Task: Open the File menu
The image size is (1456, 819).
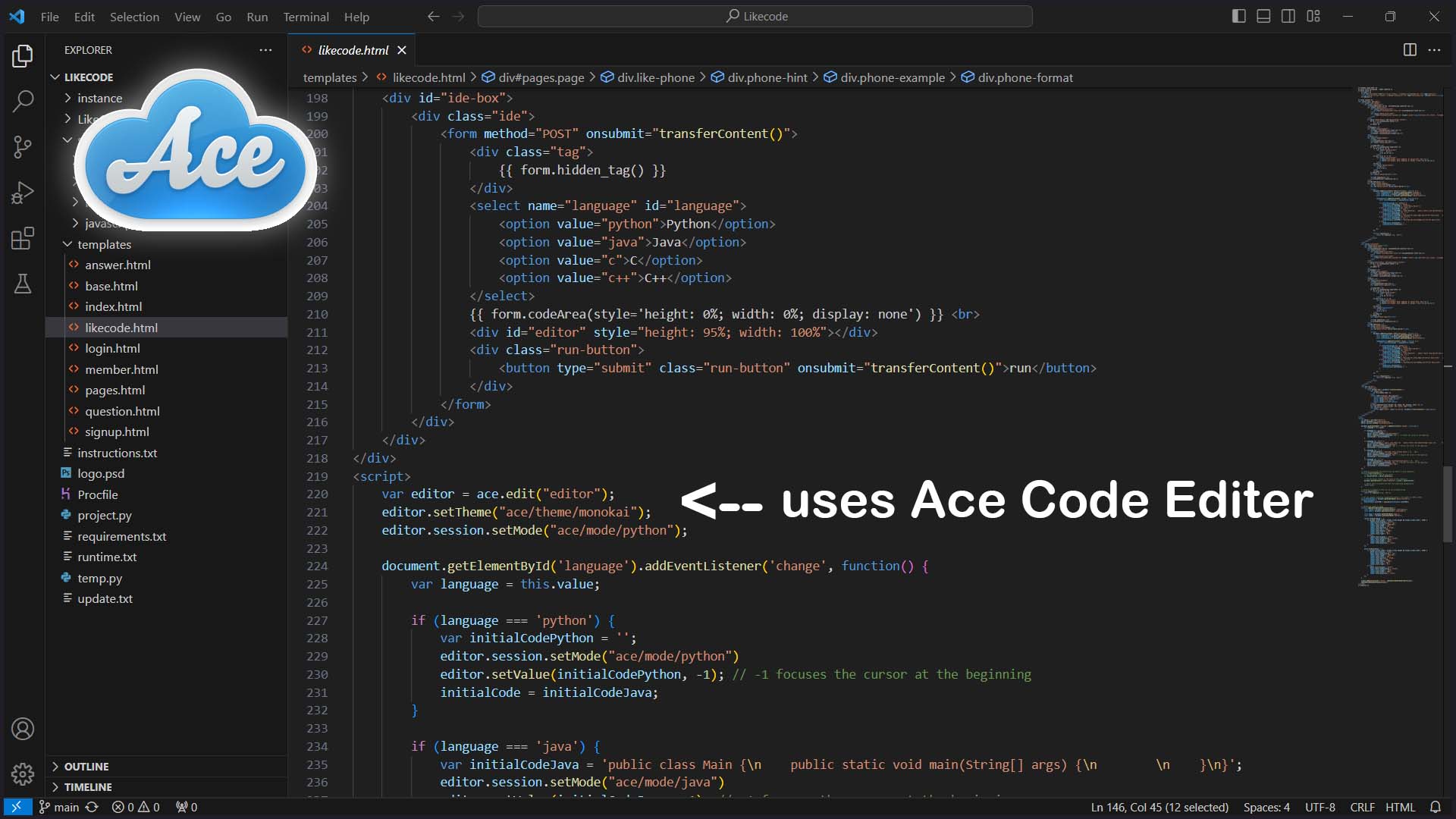Action: (49, 17)
